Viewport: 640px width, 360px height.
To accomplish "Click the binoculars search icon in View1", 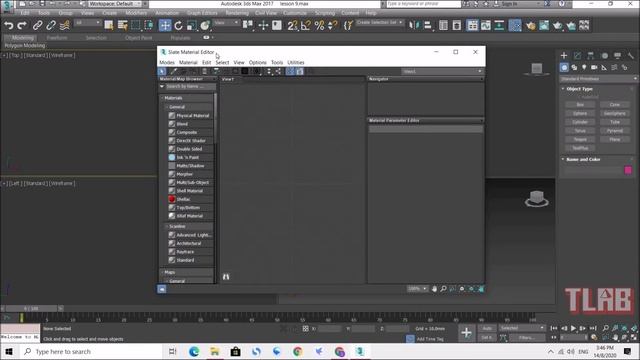I will click(226, 277).
